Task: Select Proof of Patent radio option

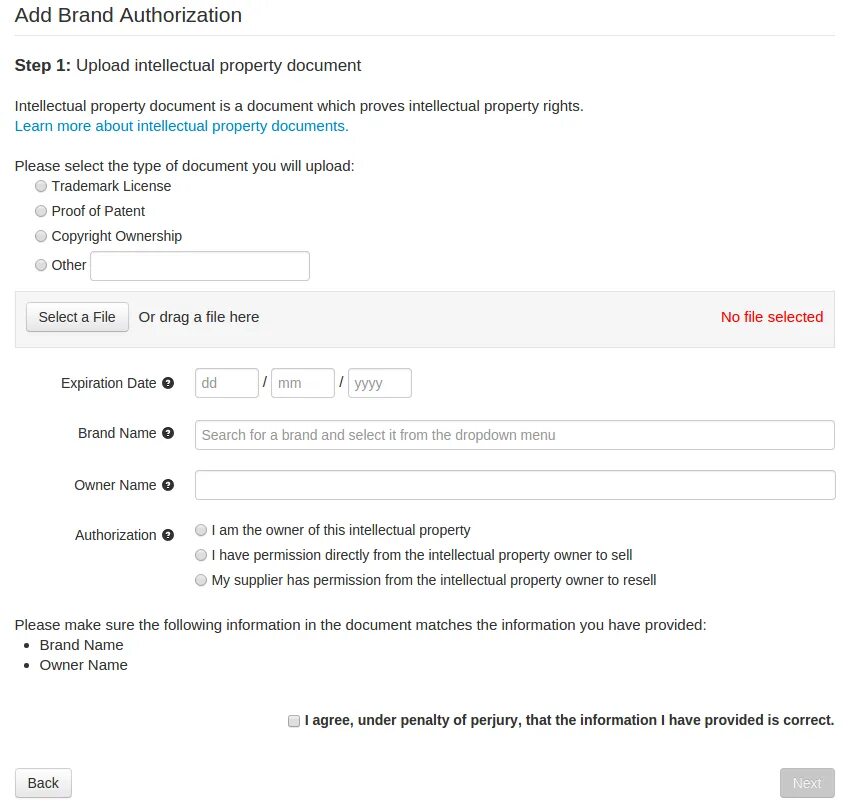Action: point(41,211)
